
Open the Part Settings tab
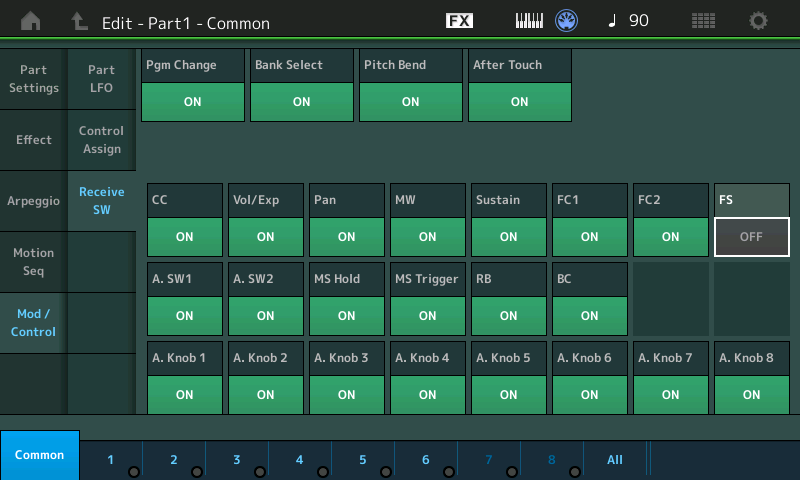coord(33,79)
